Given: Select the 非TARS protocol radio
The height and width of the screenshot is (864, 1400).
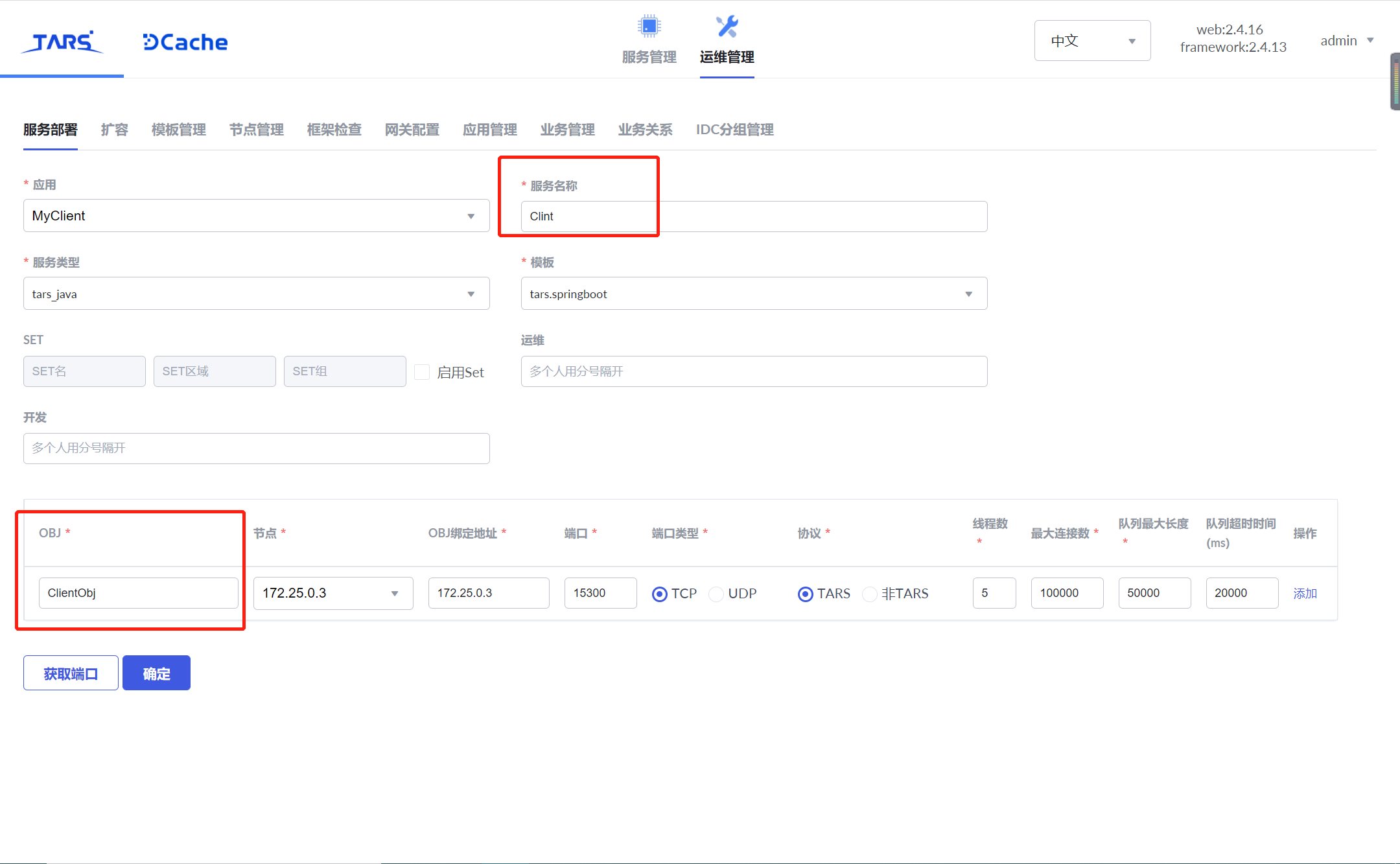Looking at the screenshot, I should click(870, 594).
